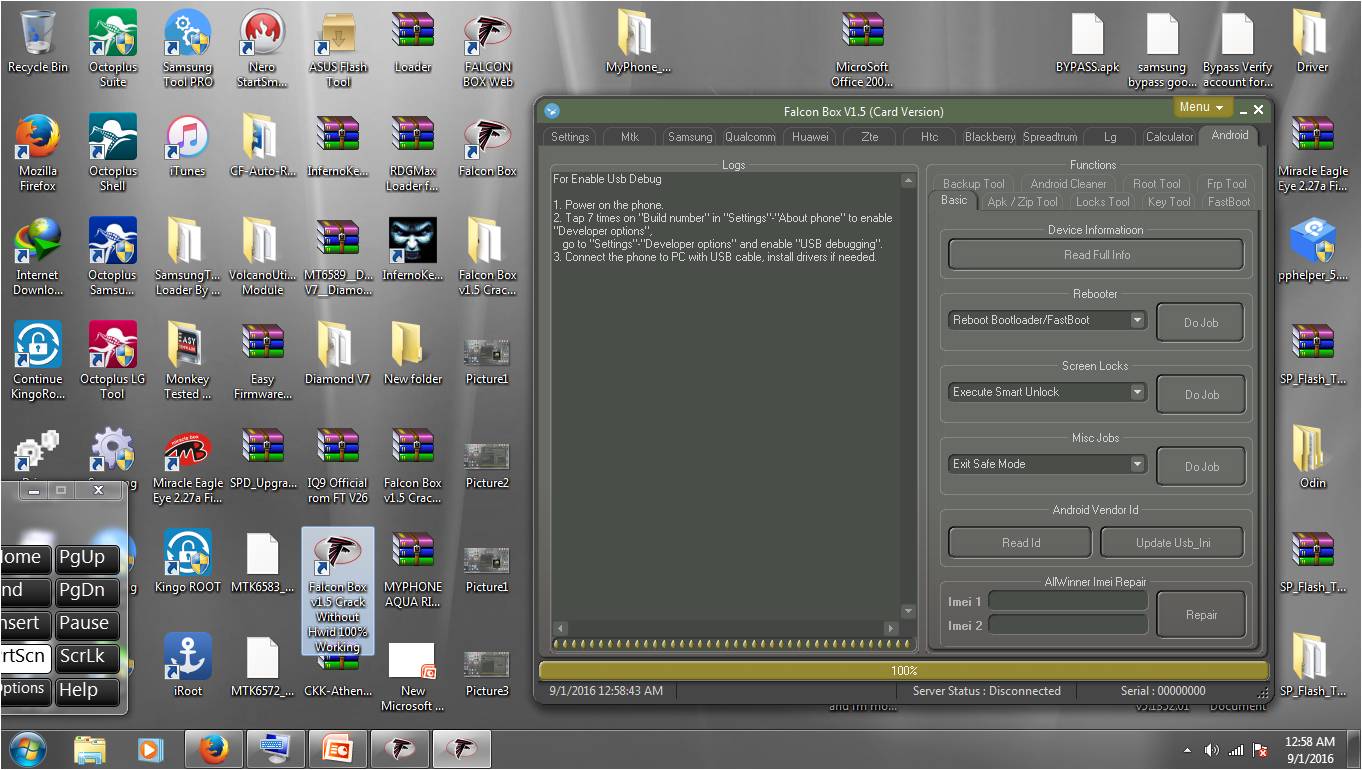Click Do Job in the Screen Locks section

[x=1201, y=395]
